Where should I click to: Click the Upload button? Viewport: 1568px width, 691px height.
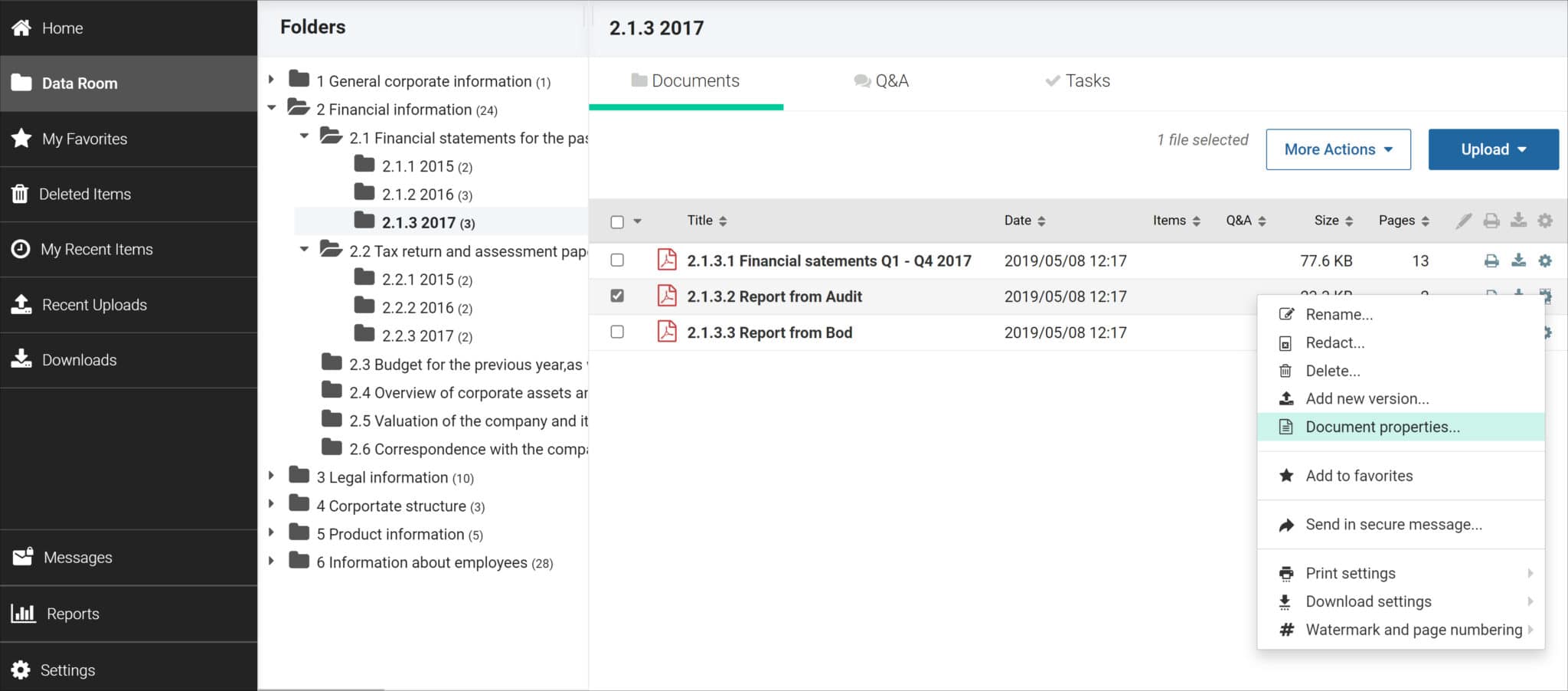(x=1492, y=149)
